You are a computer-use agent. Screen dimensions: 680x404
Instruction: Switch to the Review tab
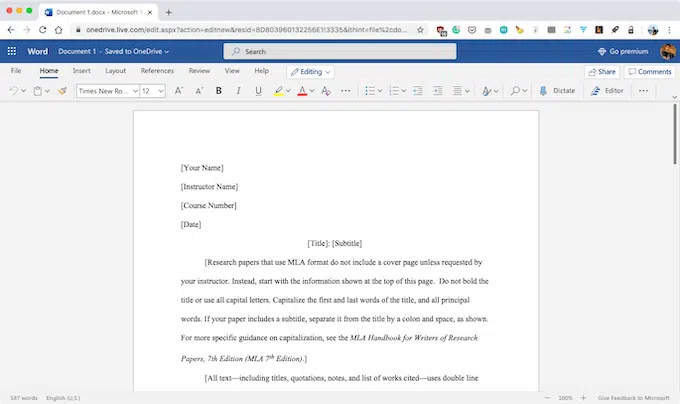tap(199, 71)
